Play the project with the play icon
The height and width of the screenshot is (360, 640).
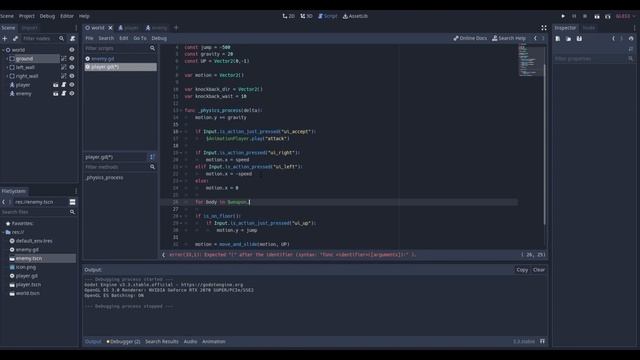pyautogui.click(x=563, y=16)
